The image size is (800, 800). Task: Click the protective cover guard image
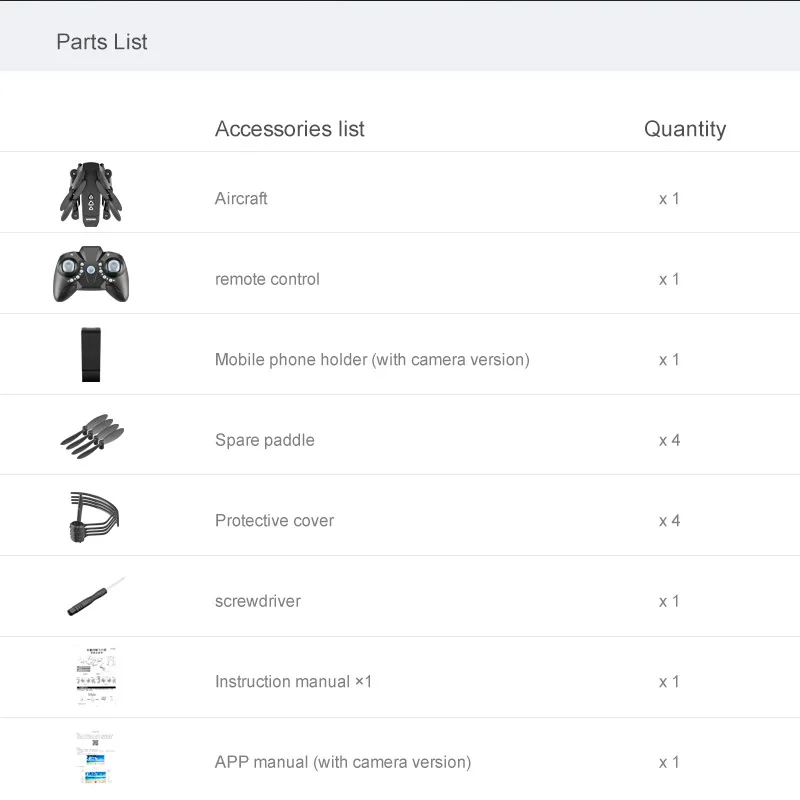tap(93, 518)
